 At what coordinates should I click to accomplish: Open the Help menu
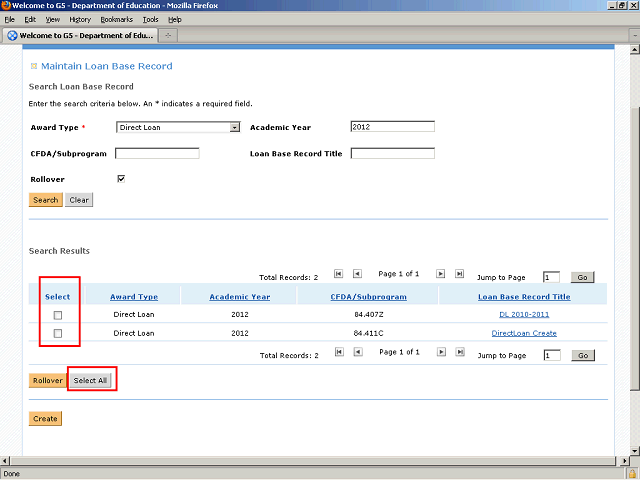tap(175, 20)
